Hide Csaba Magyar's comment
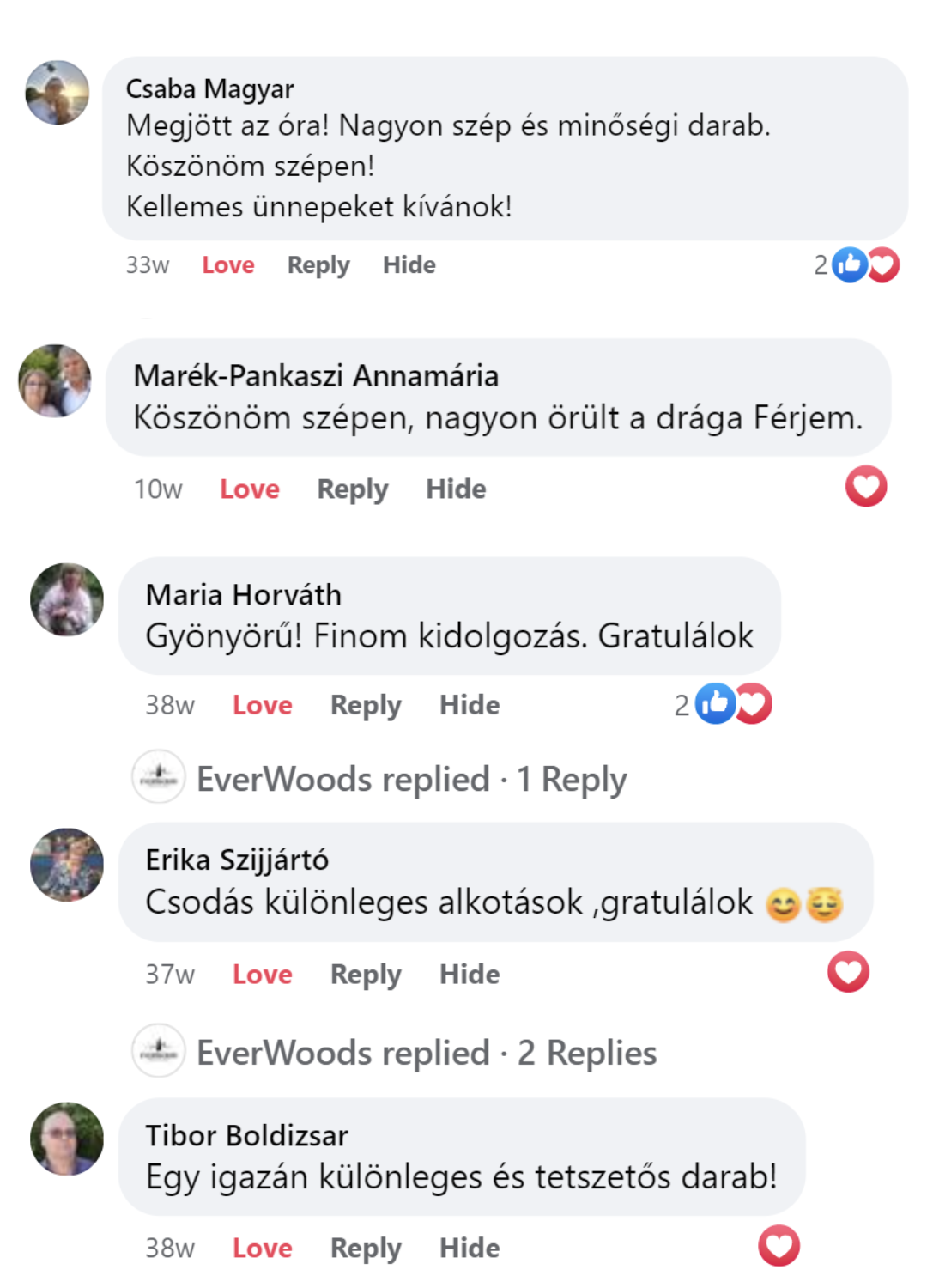Viewport: 927px width, 1288px height. coord(409,264)
